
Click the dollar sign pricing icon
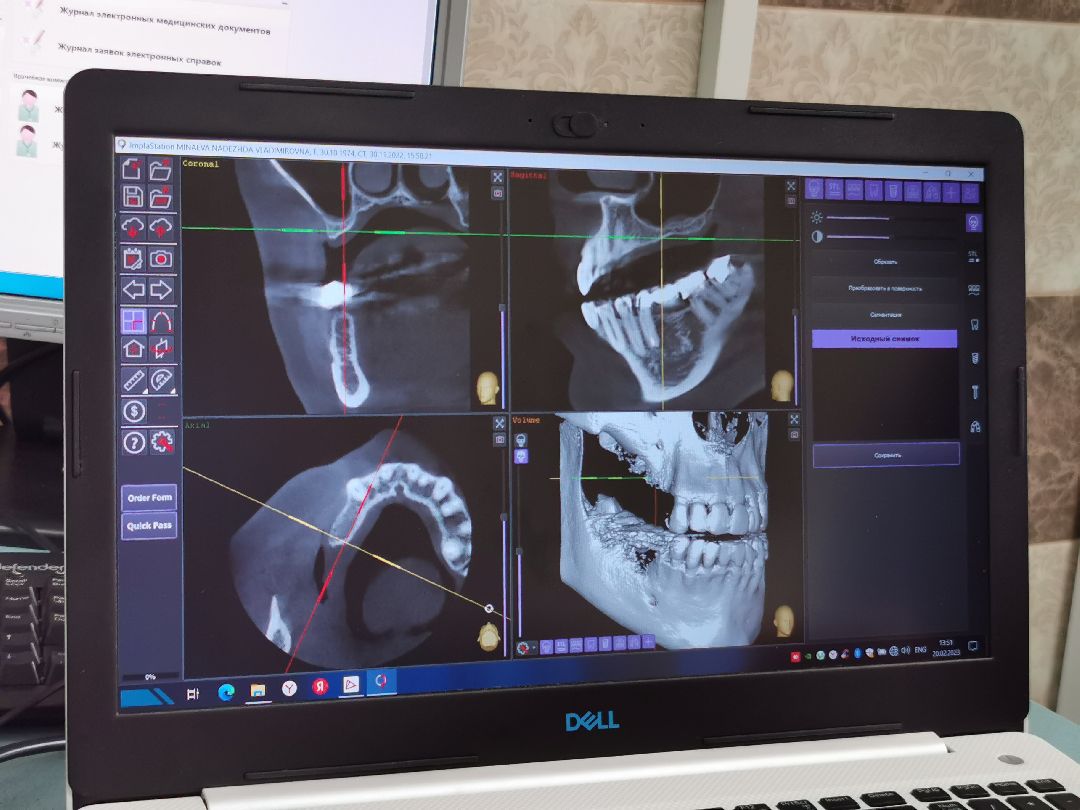(134, 411)
